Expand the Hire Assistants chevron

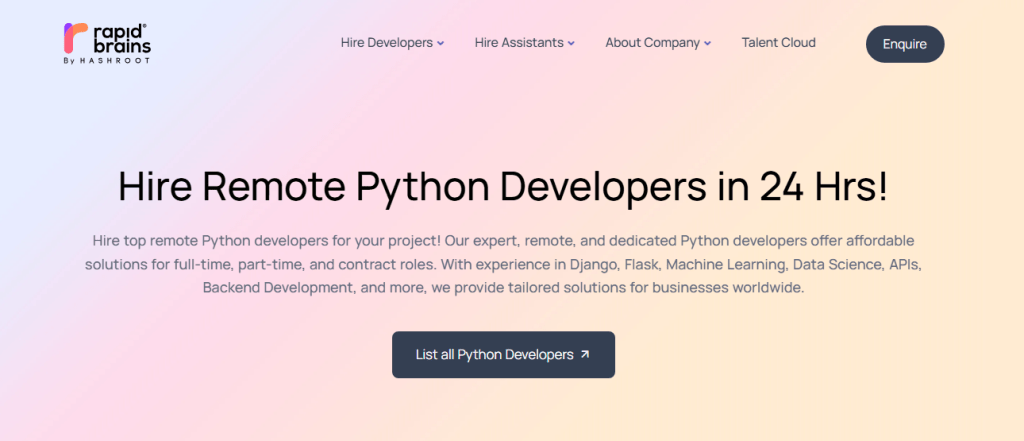tap(571, 44)
